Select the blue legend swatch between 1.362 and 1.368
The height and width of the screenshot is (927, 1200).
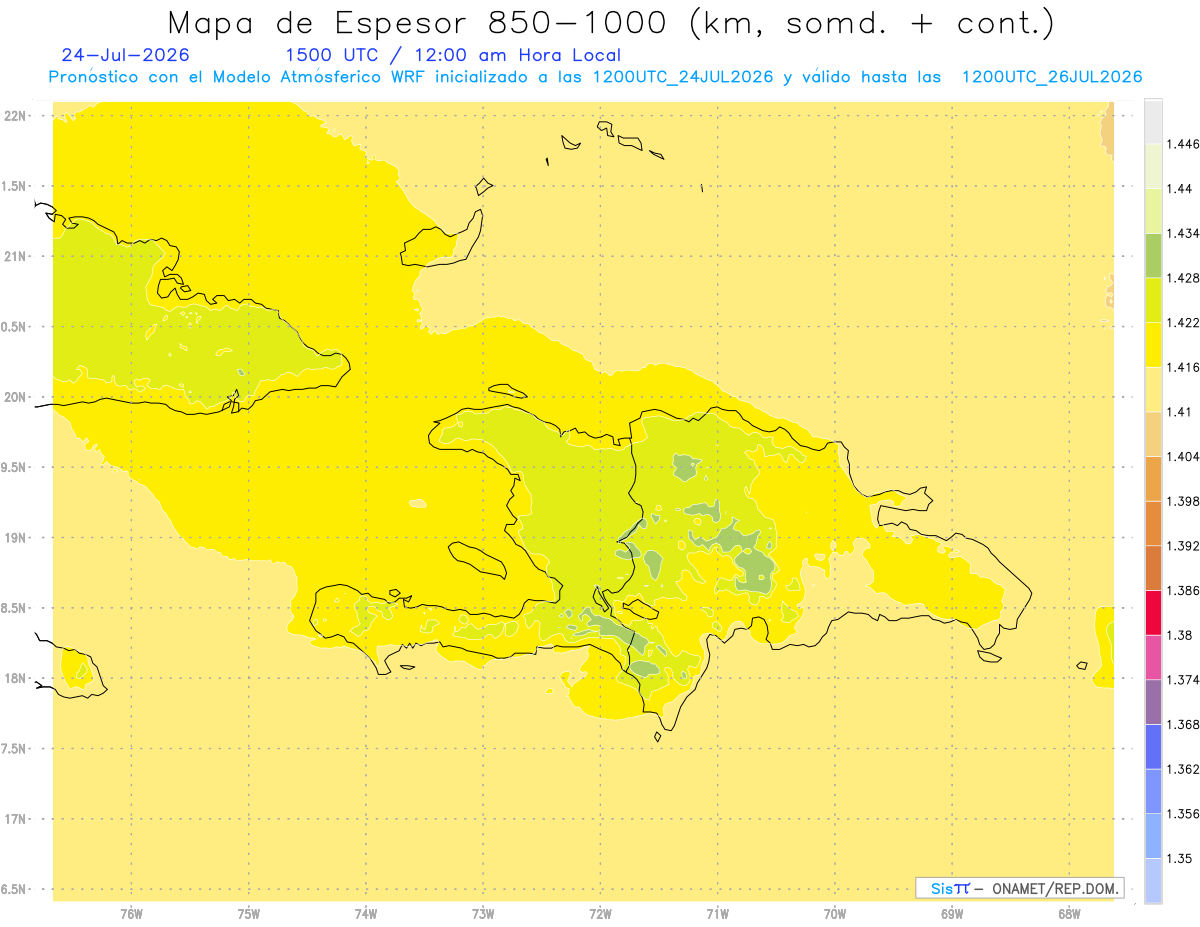click(x=1153, y=747)
